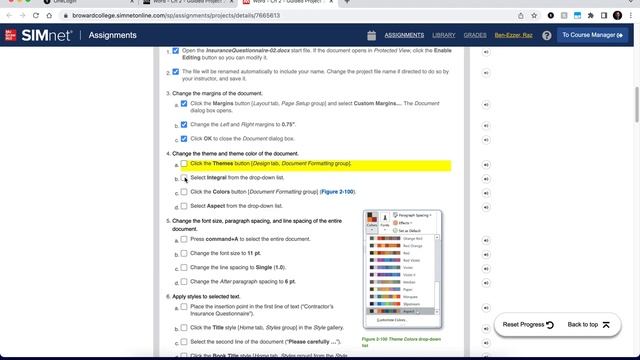Screen dimensions: 640x360
Task: Reload the page with refresh icon
Action: pyautogui.click(x=36, y=16)
